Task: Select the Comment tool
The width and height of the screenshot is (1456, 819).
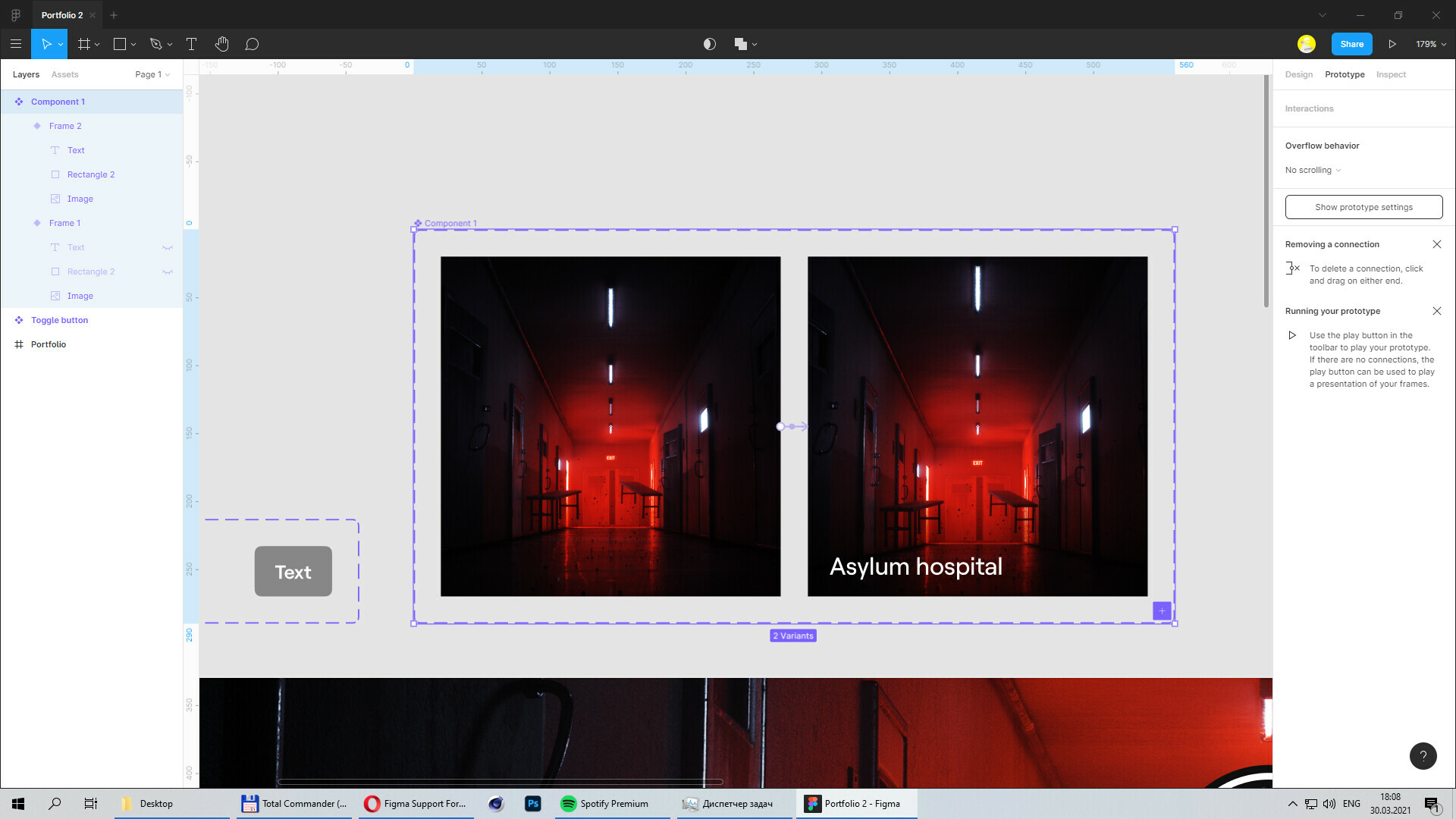Action: point(252,44)
